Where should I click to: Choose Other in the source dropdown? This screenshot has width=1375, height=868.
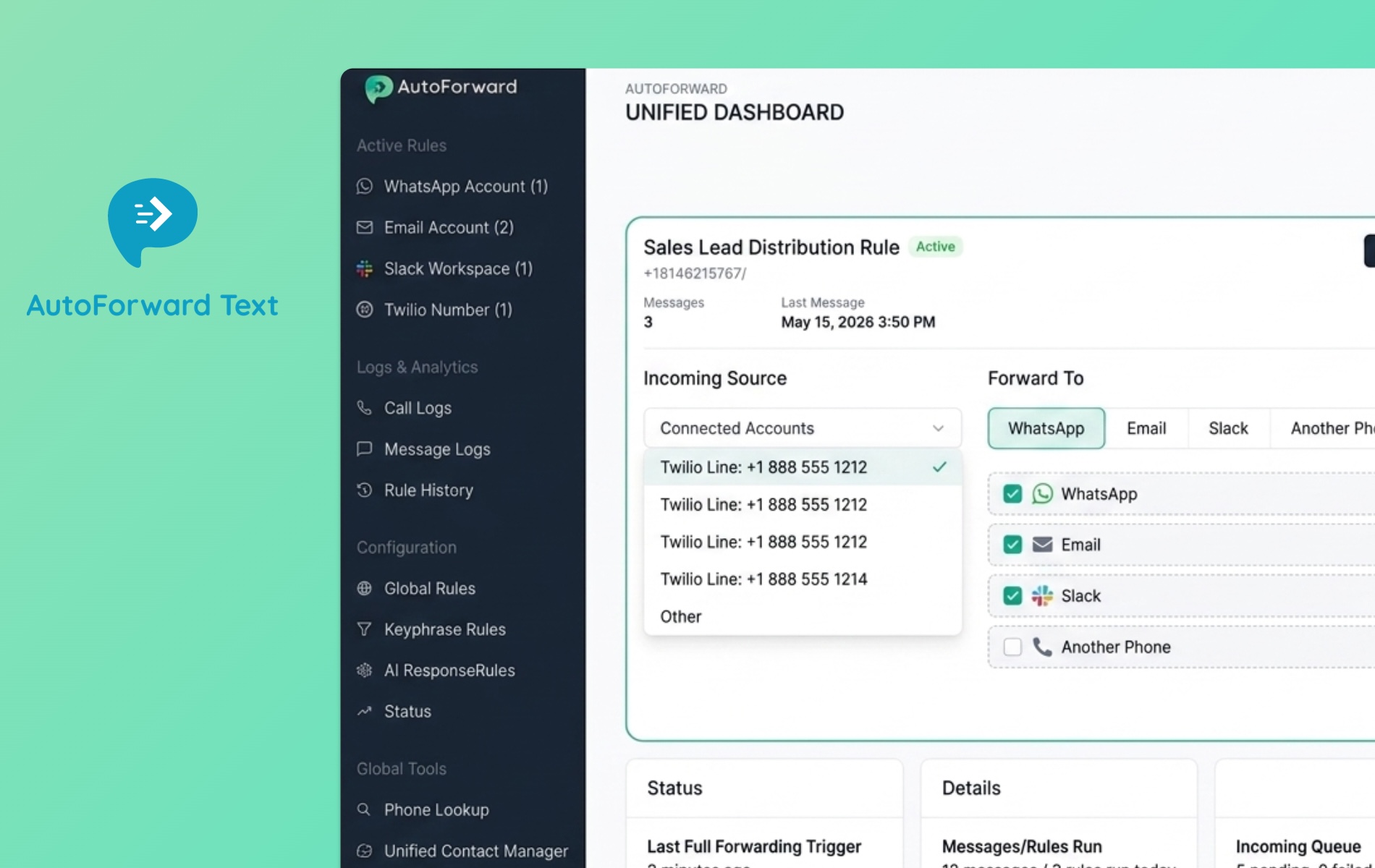tap(803, 617)
